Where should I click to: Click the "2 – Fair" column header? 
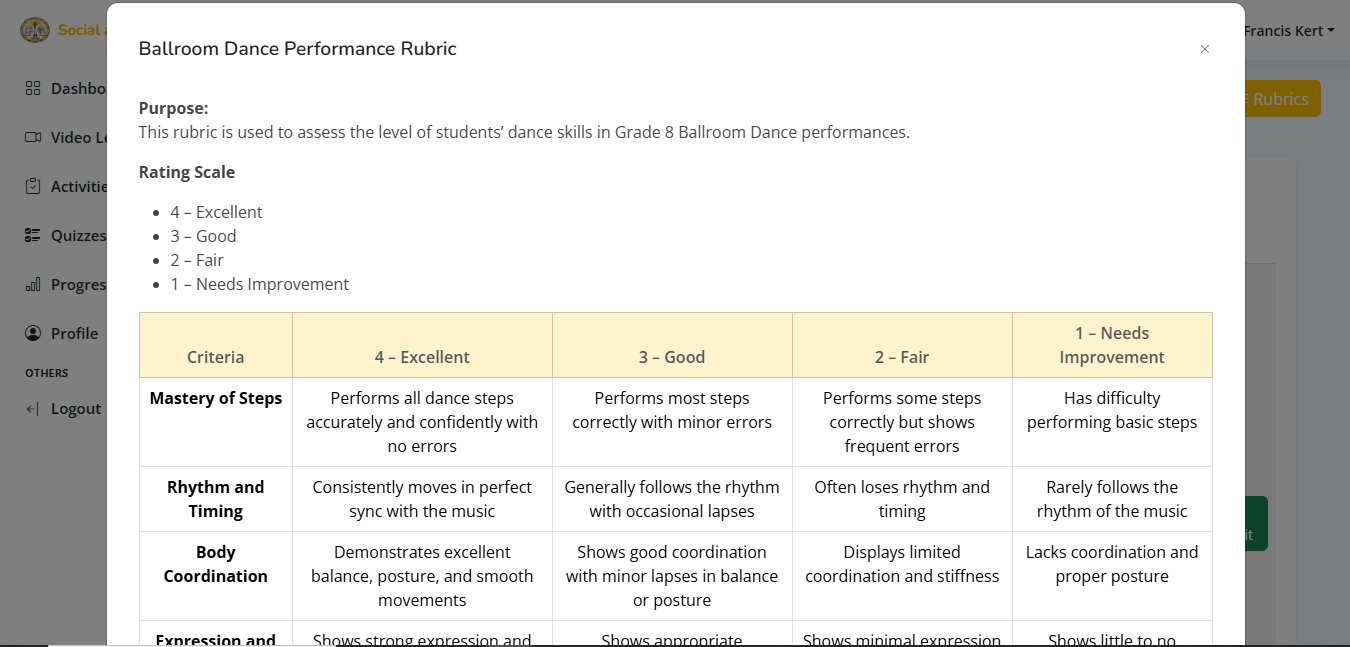click(x=902, y=357)
